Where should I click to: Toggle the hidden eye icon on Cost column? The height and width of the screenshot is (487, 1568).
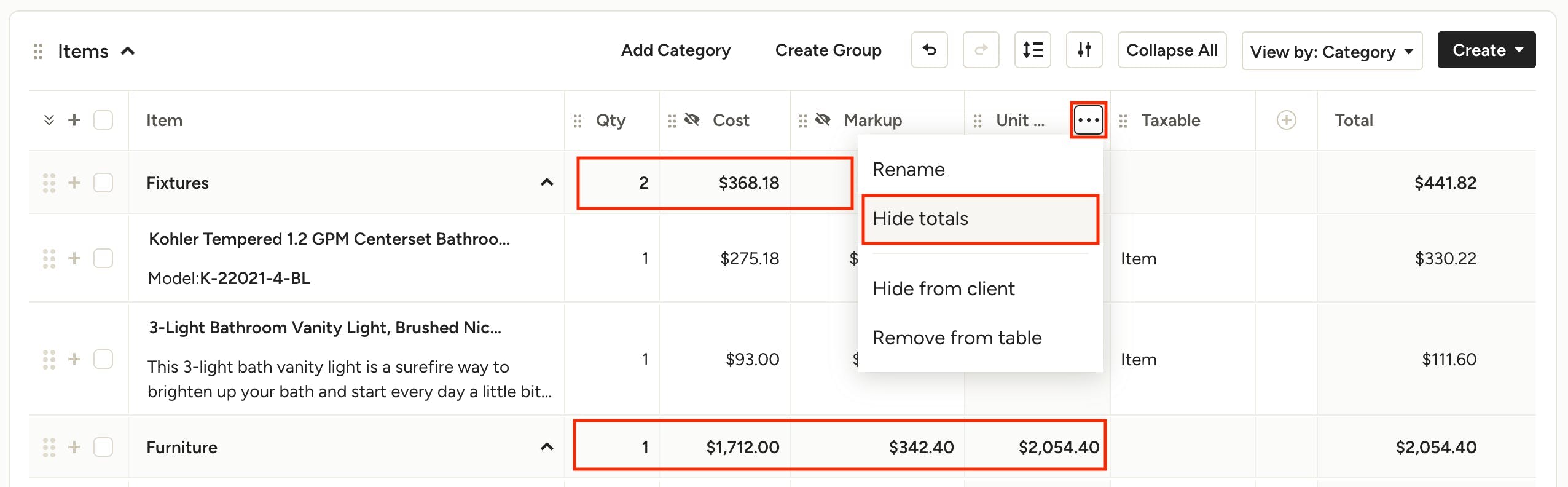point(692,120)
